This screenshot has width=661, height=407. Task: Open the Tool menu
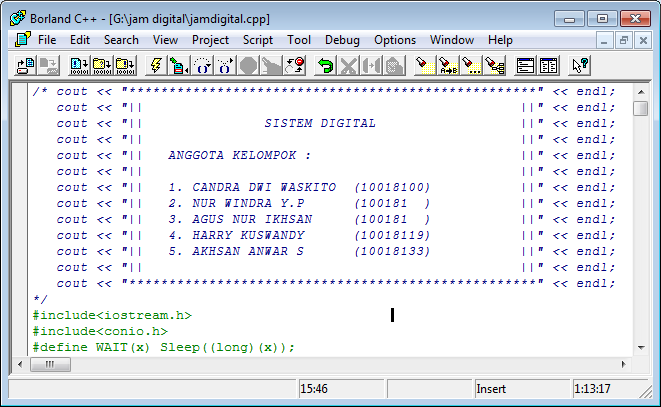[298, 40]
